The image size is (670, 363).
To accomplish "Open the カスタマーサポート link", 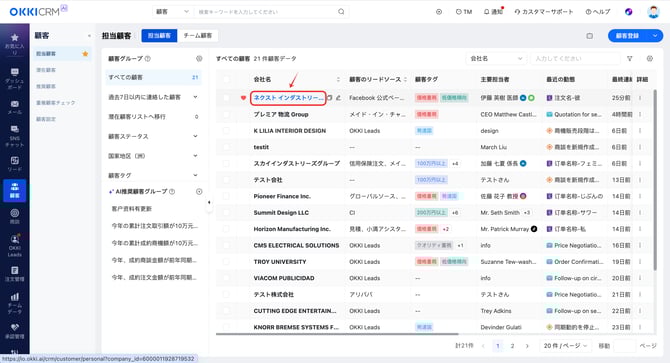I will point(543,12).
